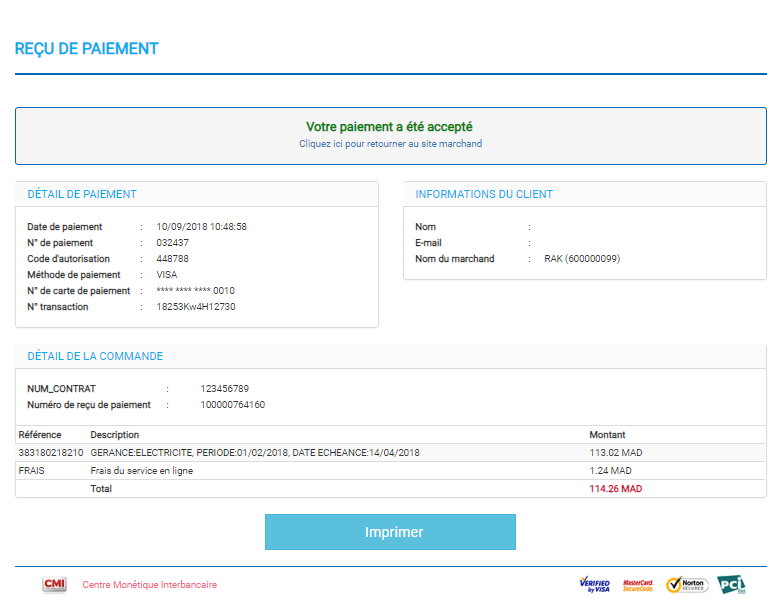
Task: Click the PCI compliance badge
Action: (731, 585)
